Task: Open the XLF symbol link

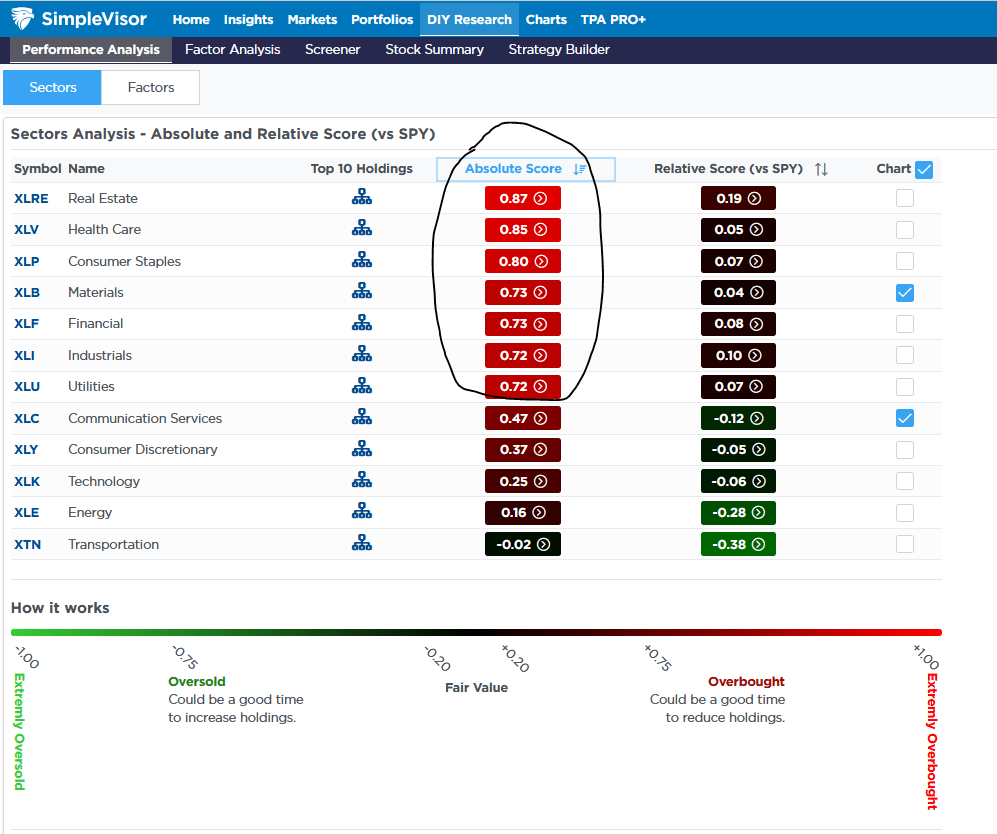Action: [x=28, y=323]
